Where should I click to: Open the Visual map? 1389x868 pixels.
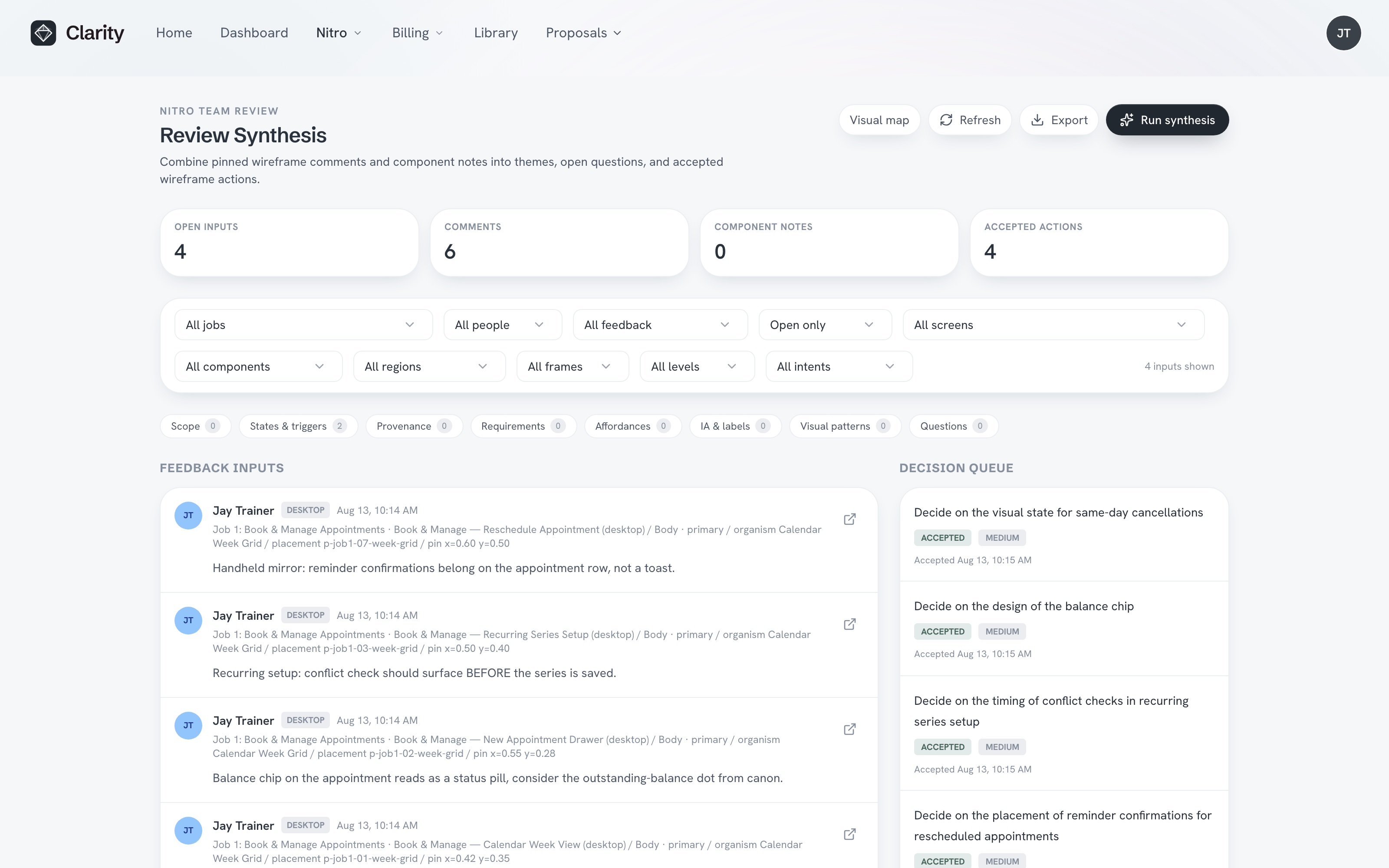879,120
